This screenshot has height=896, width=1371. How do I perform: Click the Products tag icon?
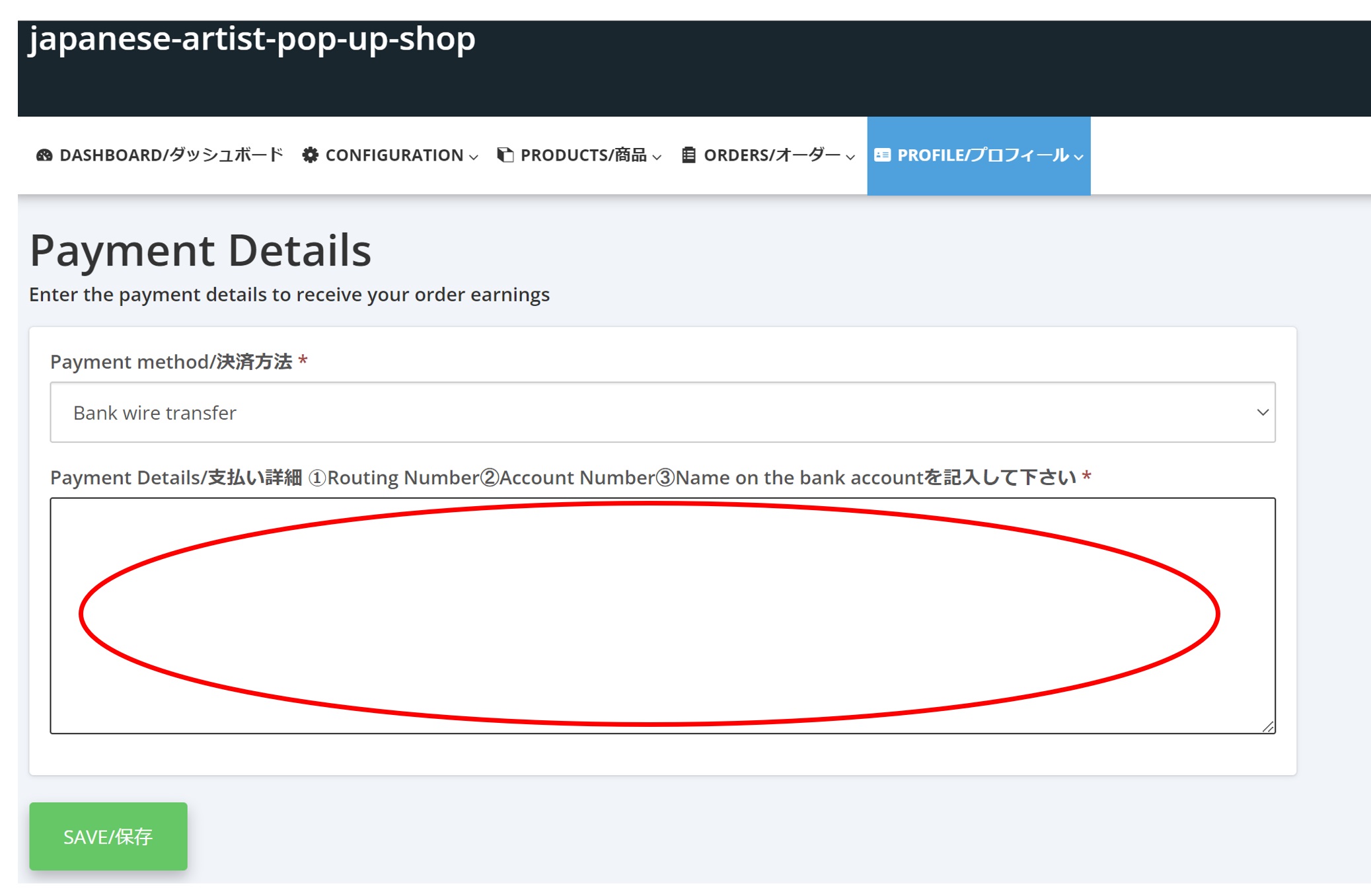[505, 155]
